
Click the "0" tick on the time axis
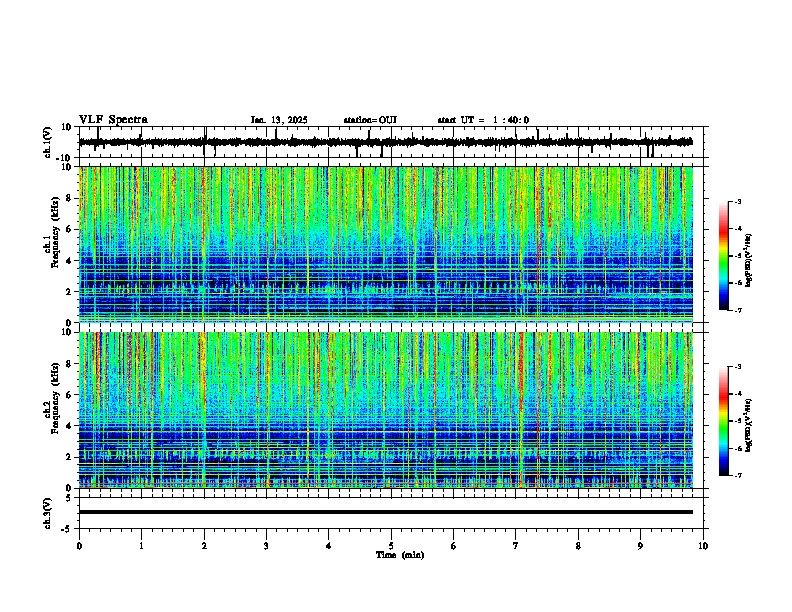(79, 546)
